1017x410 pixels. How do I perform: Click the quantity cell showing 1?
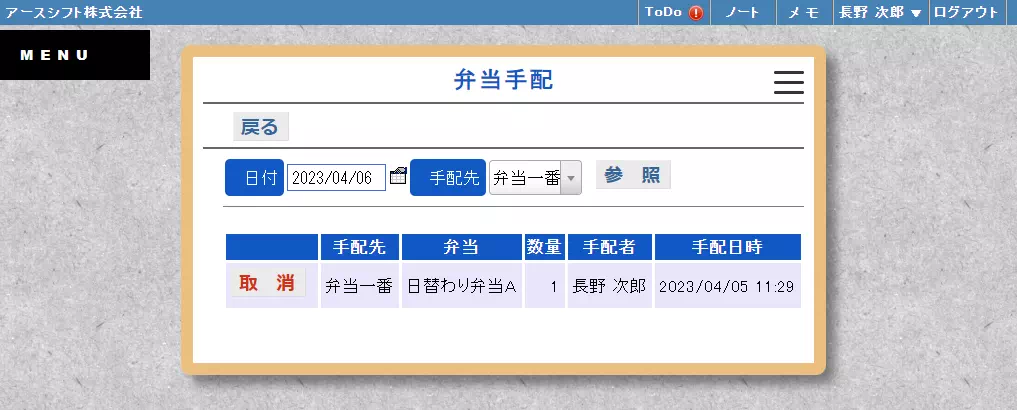[545, 285]
